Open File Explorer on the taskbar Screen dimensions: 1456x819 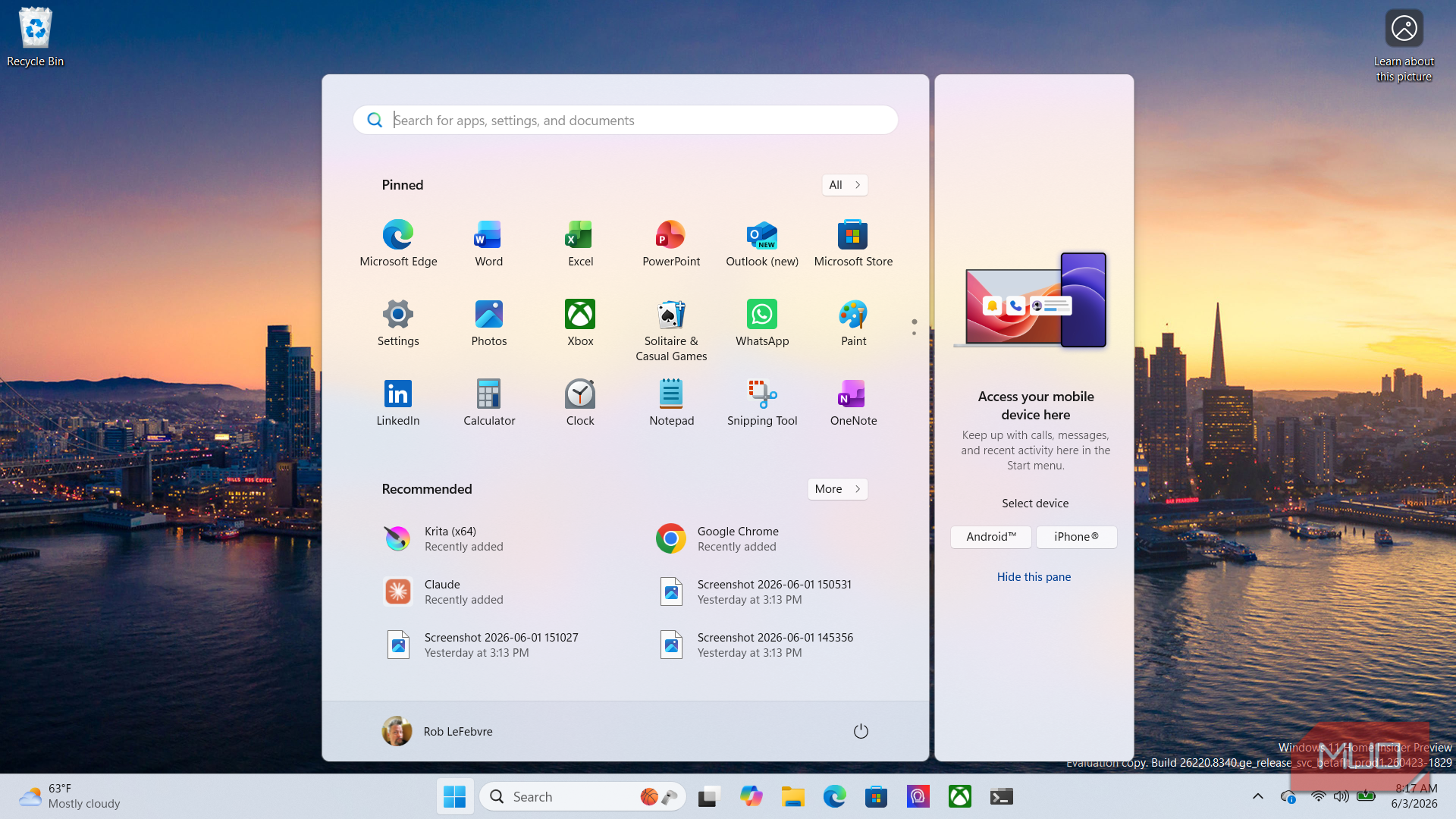click(x=792, y=796)
